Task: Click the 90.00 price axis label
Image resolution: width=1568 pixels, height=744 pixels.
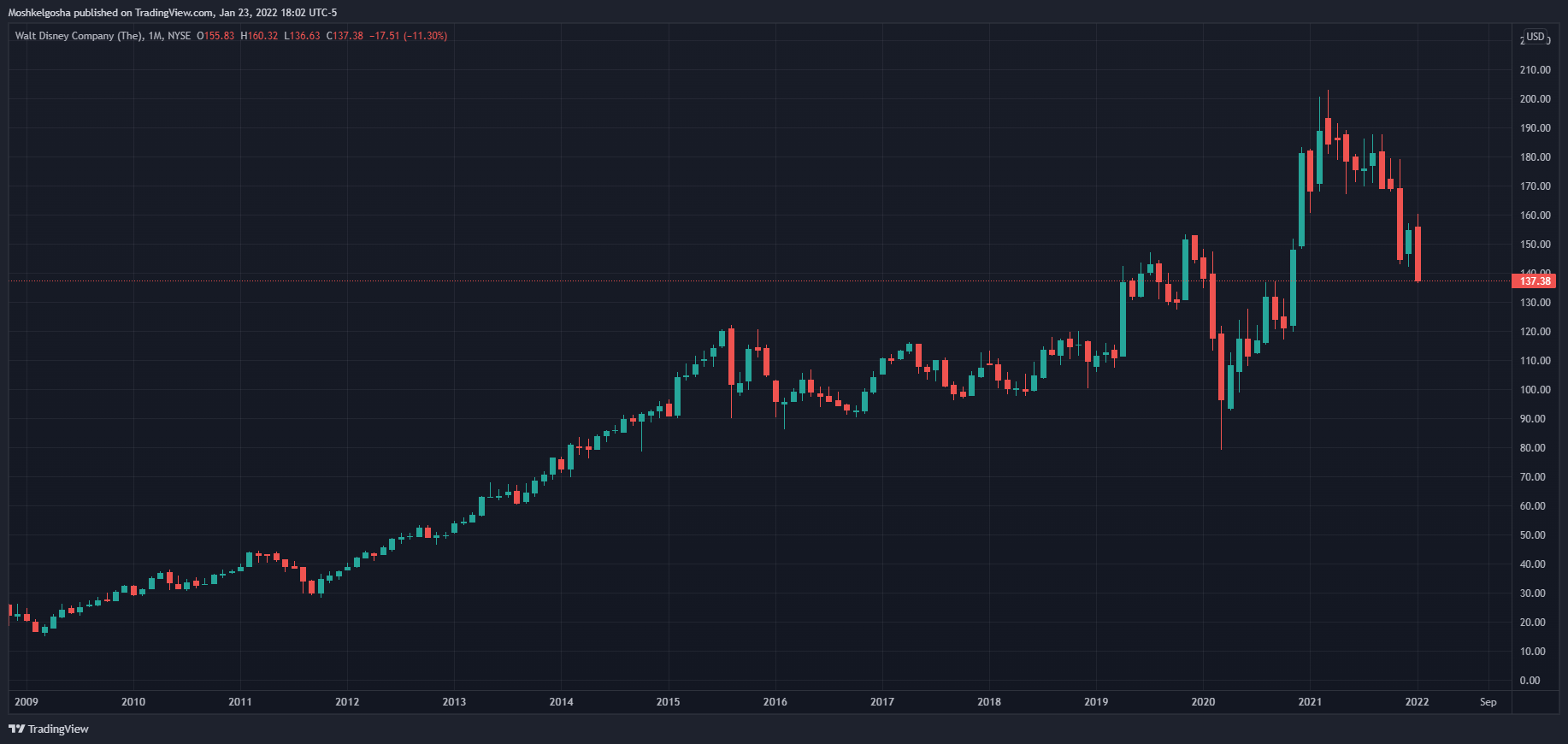Action: point(1533,419)
